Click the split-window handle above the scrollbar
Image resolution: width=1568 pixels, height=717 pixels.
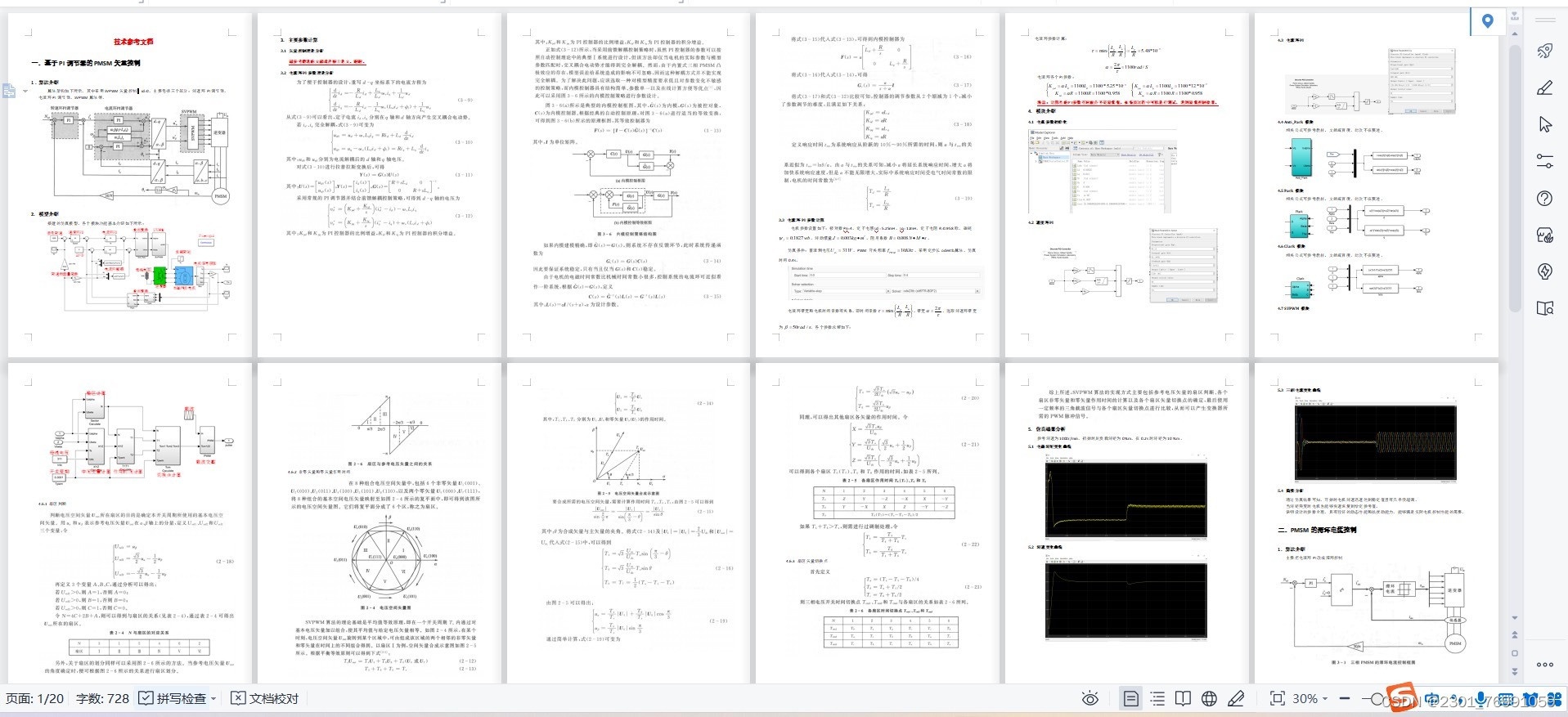point(1515,16)
